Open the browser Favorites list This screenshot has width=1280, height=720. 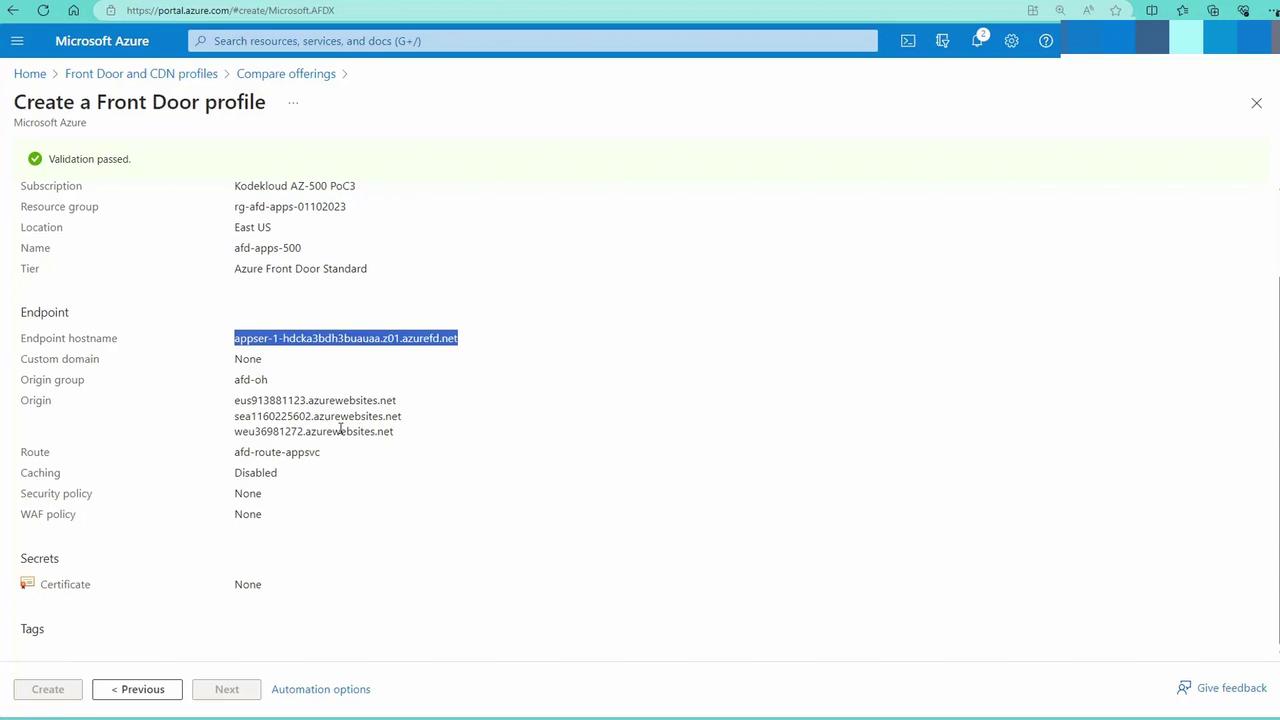click(x=1183, y=10)
